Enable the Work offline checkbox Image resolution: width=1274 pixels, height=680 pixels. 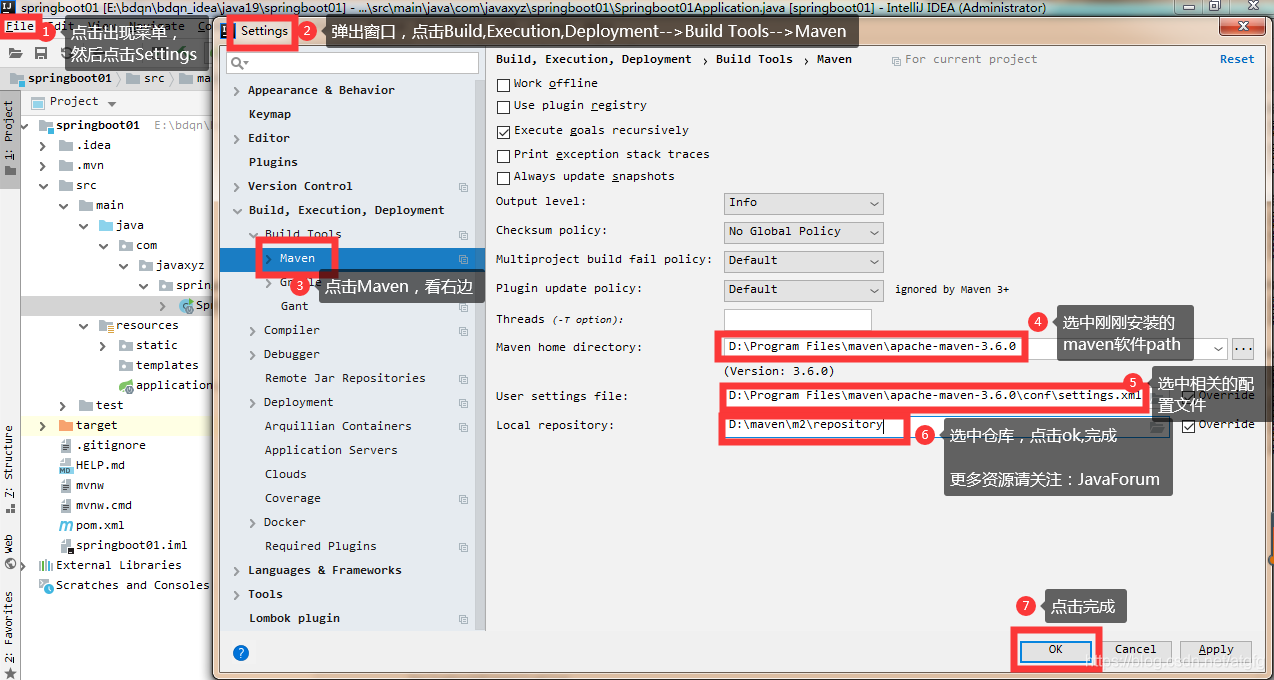click(504, 84)
